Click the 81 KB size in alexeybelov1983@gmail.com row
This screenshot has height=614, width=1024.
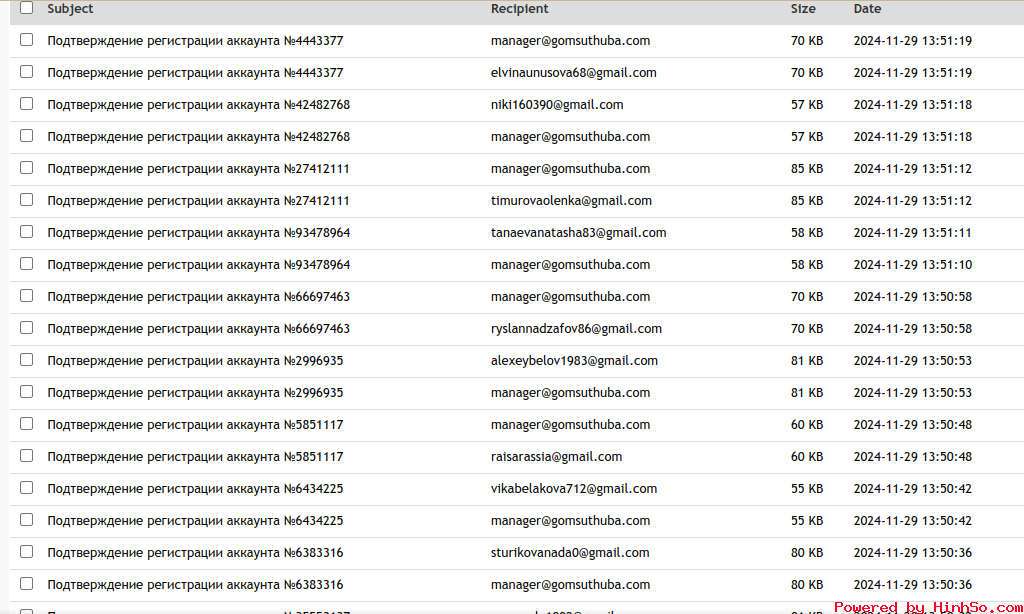(x=807, y=361)
